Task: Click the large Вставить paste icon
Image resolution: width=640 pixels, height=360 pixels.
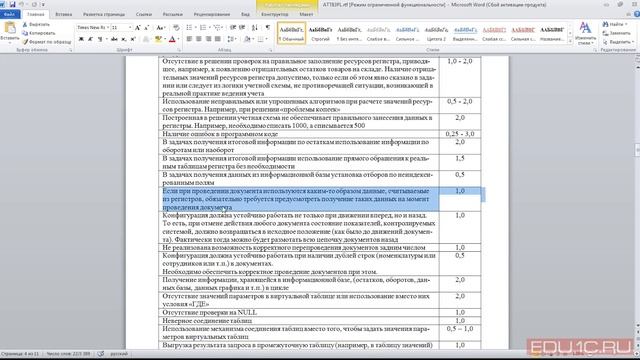Action: 10,28
